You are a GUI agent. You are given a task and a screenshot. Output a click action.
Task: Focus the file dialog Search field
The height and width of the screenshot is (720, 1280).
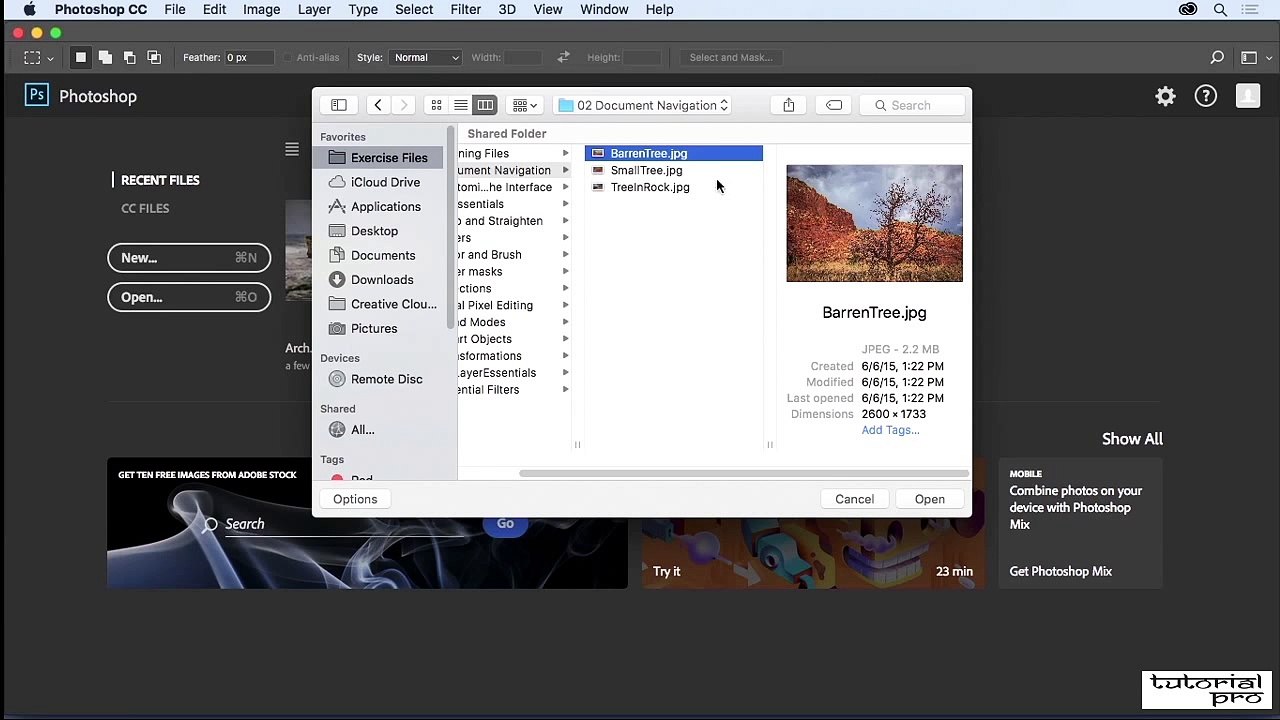pyautogui.click(x=914, y=105)
